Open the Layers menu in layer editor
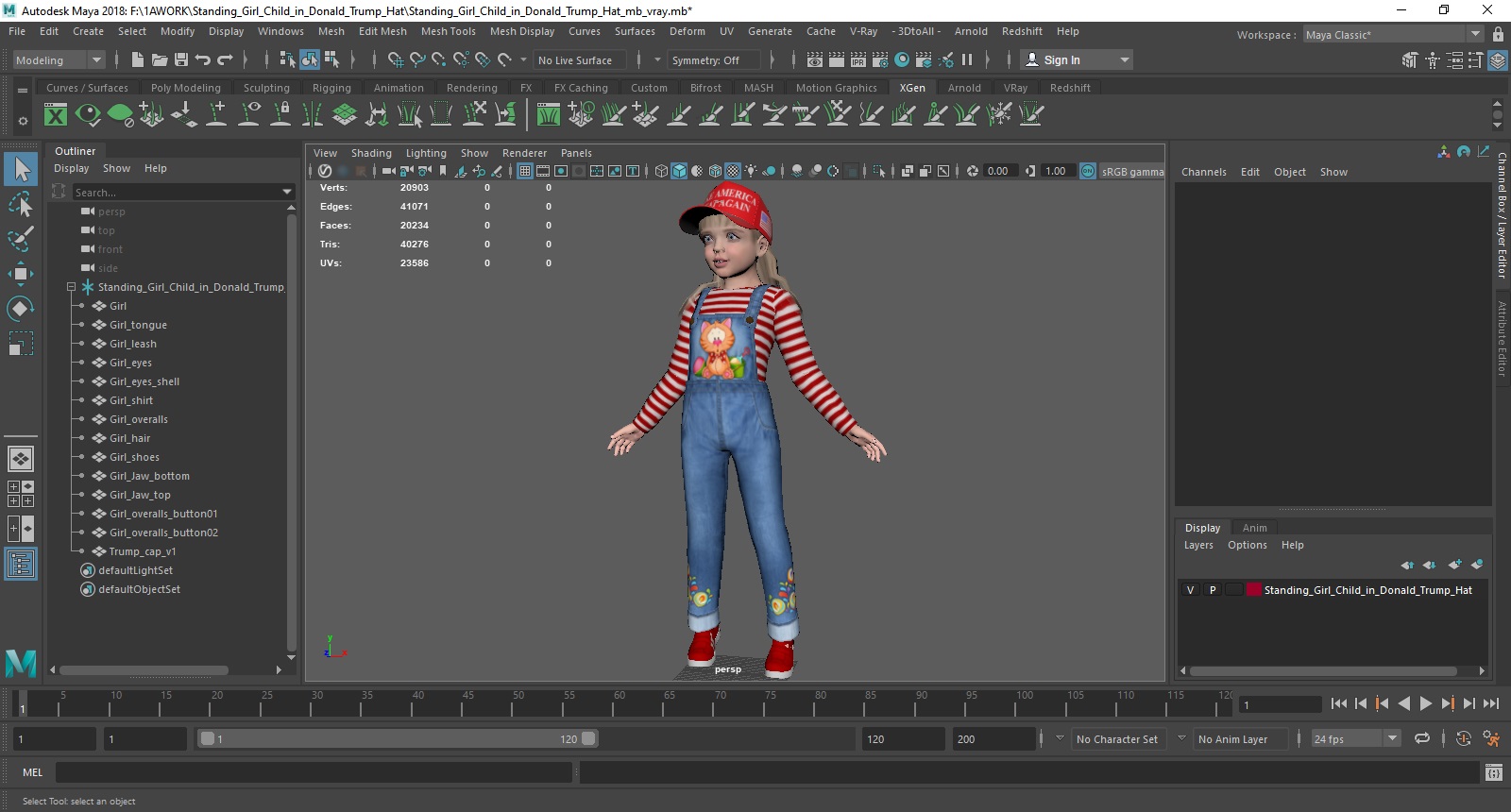This screenshot has width=1511, height=812. (x=1198, y=545)
